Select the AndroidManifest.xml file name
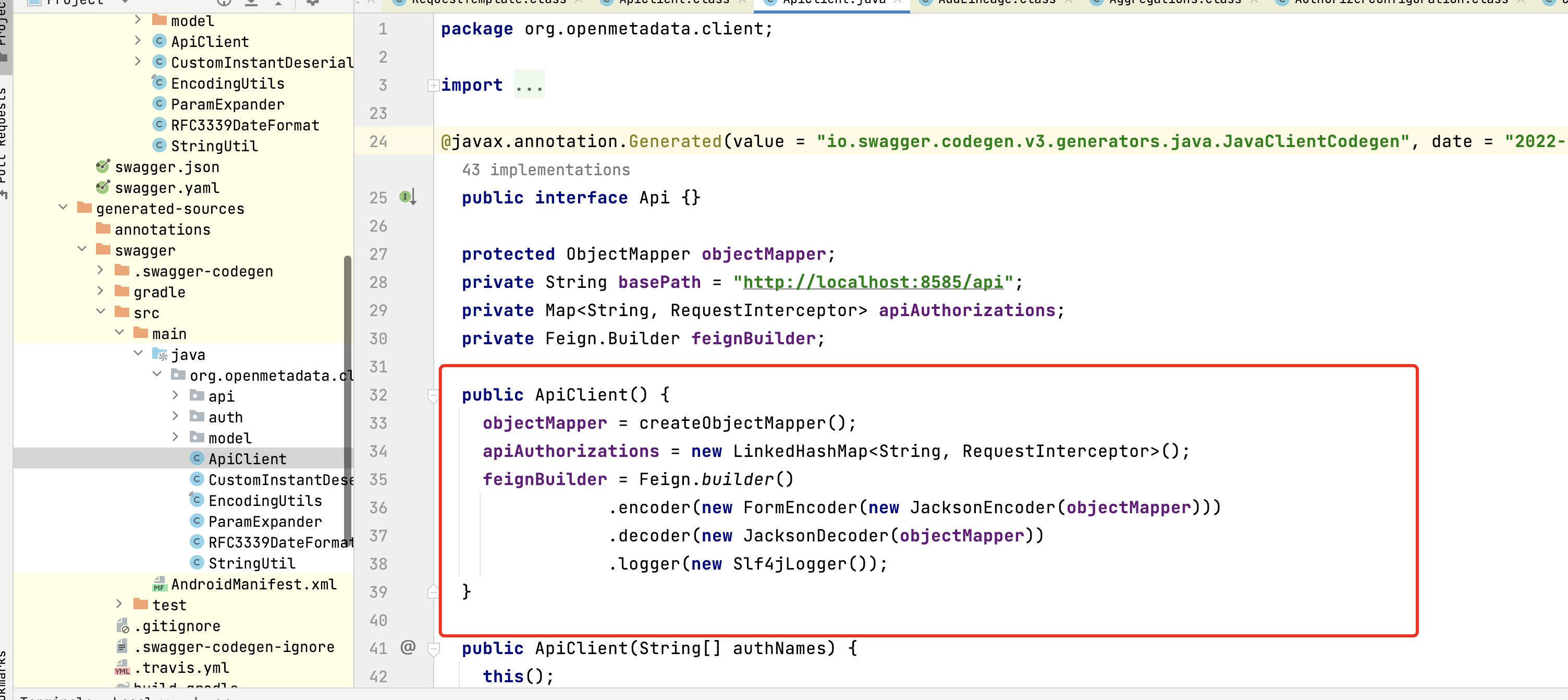1568x700 pixels. pyautogui.click(x=253, y=584)
